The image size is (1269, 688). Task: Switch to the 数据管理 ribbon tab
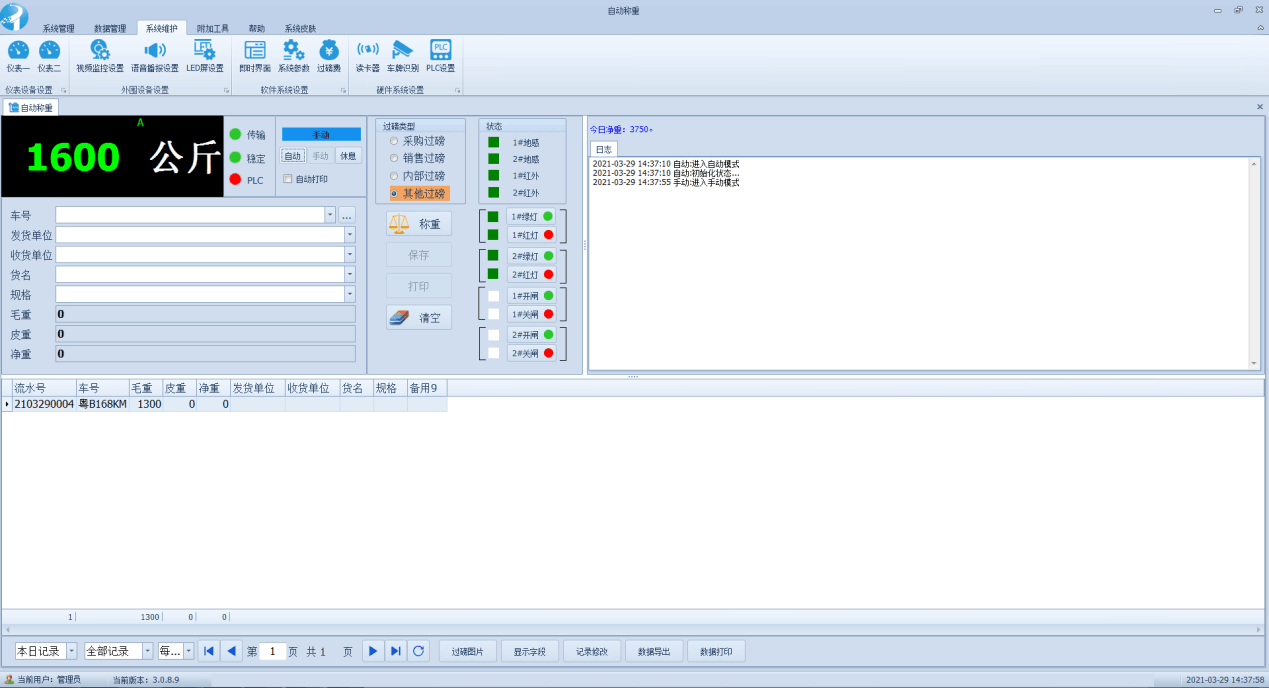110,28
